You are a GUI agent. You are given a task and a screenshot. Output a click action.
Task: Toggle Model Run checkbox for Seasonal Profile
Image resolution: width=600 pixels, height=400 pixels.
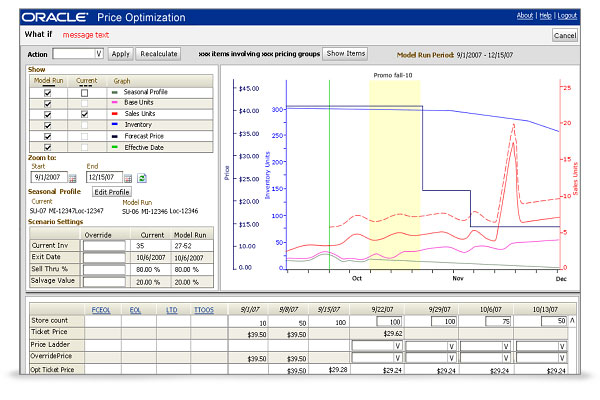tap(47, 93)
